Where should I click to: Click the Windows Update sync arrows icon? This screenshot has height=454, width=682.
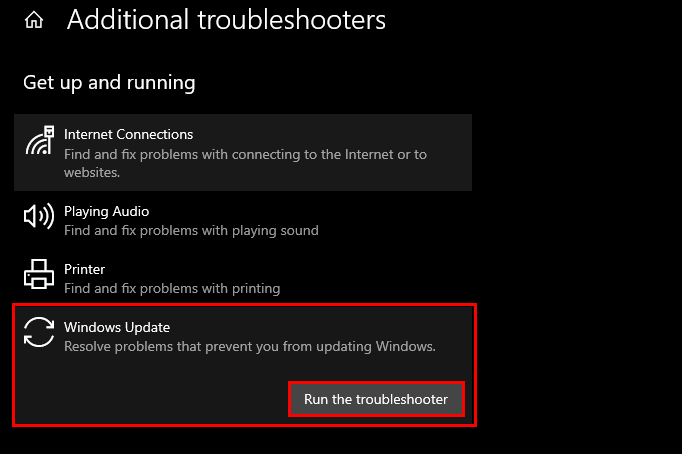39,333
